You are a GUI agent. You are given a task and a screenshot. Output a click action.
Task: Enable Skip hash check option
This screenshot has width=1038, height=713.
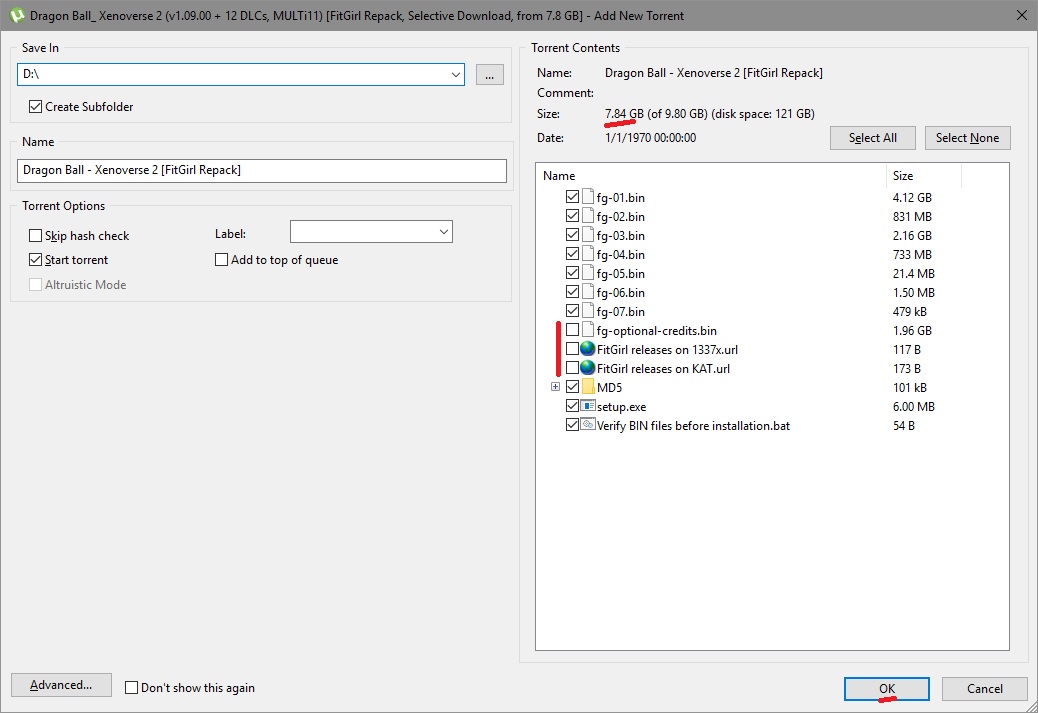pyautogui.click(x=36, y=236)
